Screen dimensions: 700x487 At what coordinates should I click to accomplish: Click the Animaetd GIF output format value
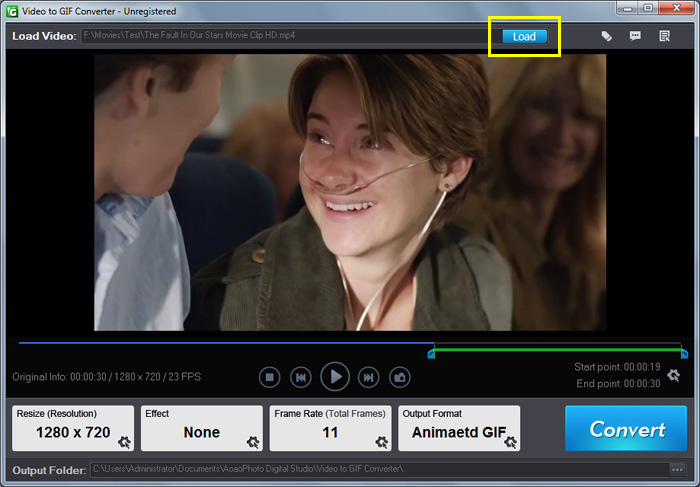tap(458, 433)
